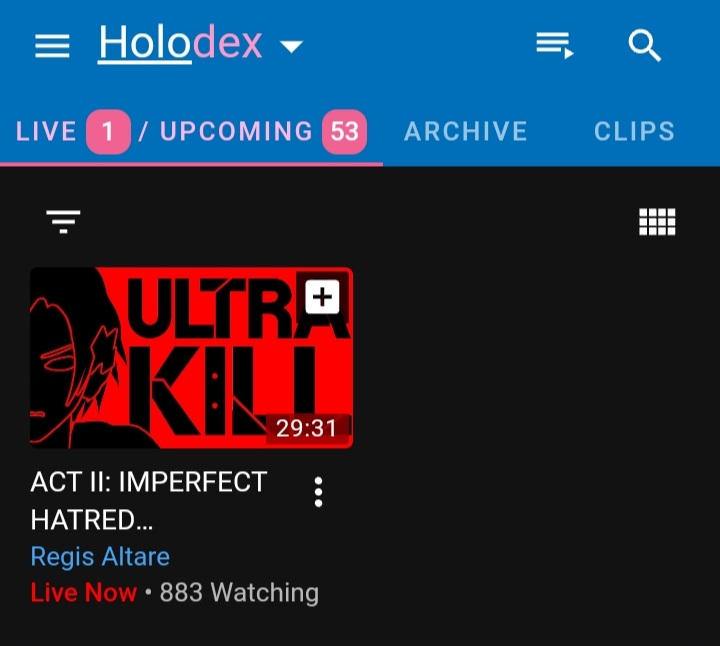Click the live count badge showing 1
Screen dimensions: 720x646
(x=108, y=132)
